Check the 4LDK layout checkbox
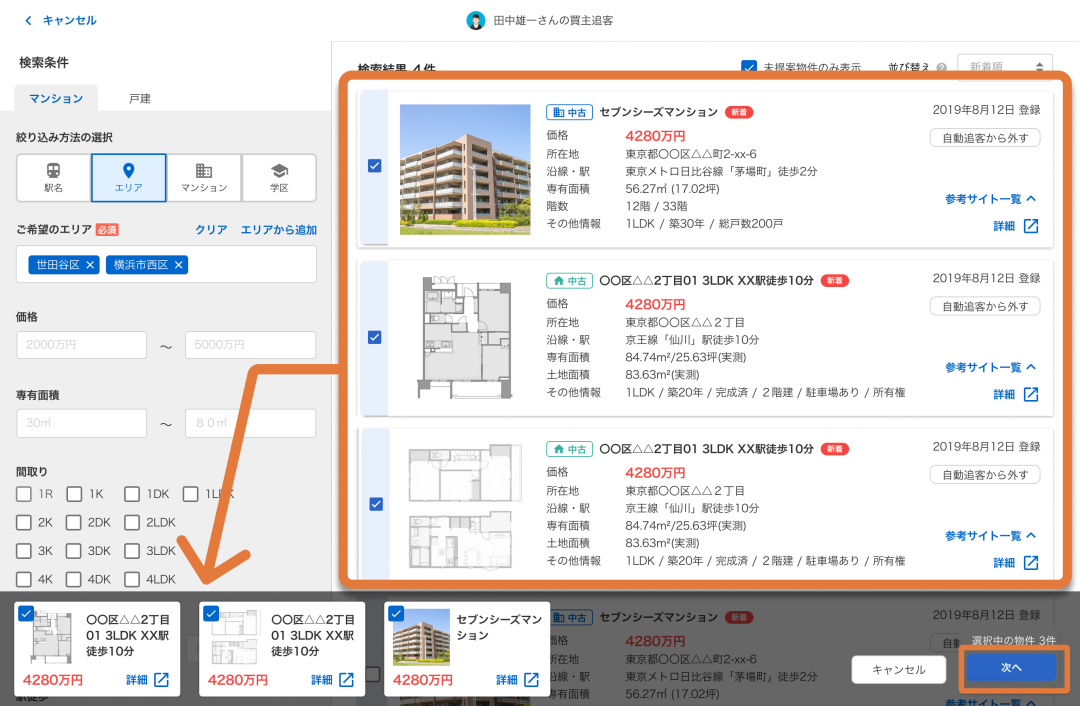Viewport: 1080px width, 706px height. 132,580
